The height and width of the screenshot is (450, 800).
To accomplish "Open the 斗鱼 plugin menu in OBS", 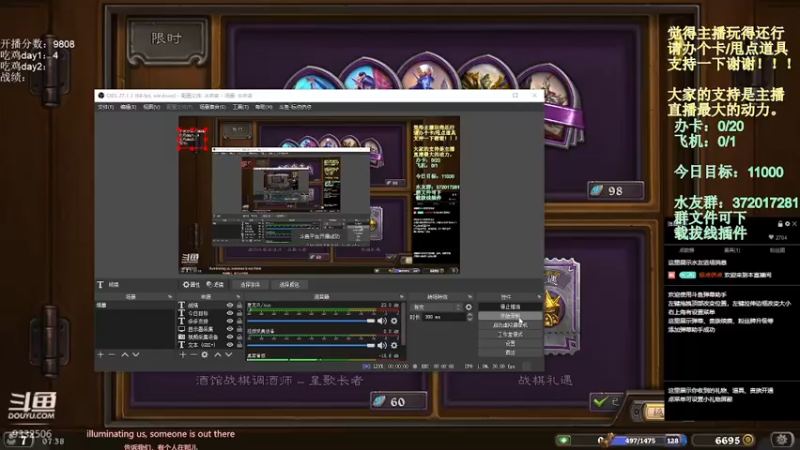I will [295, 107].
